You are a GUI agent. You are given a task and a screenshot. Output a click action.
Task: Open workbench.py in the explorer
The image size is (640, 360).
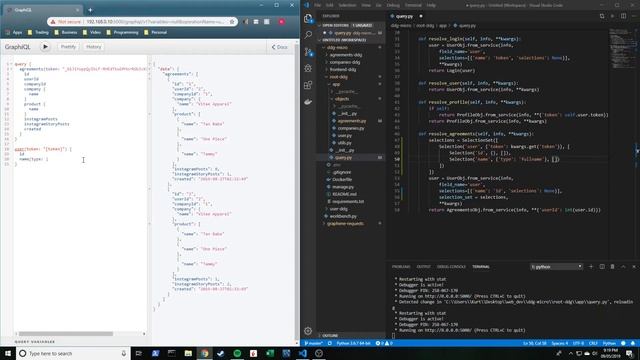(x=343, y=216)
